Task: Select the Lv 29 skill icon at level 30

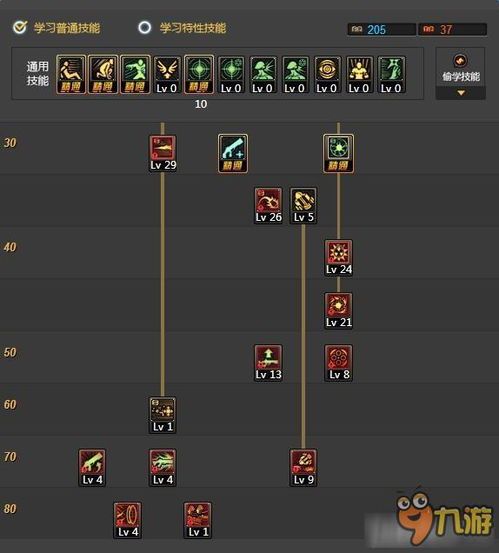Action: coord(163,154)
